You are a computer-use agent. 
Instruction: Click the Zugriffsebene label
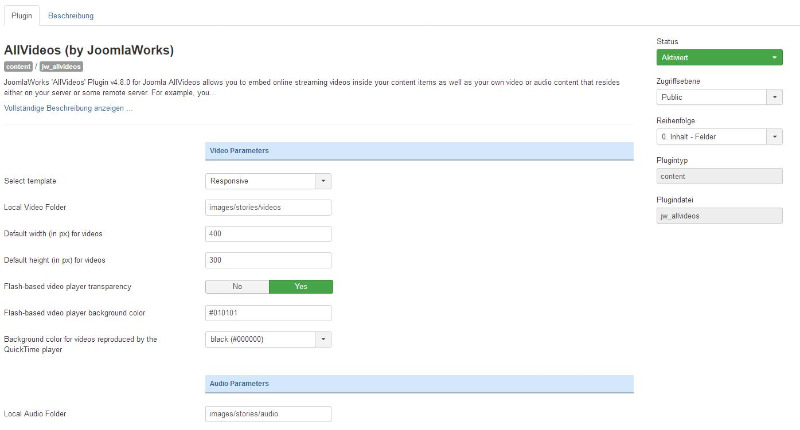click(678, 81)
